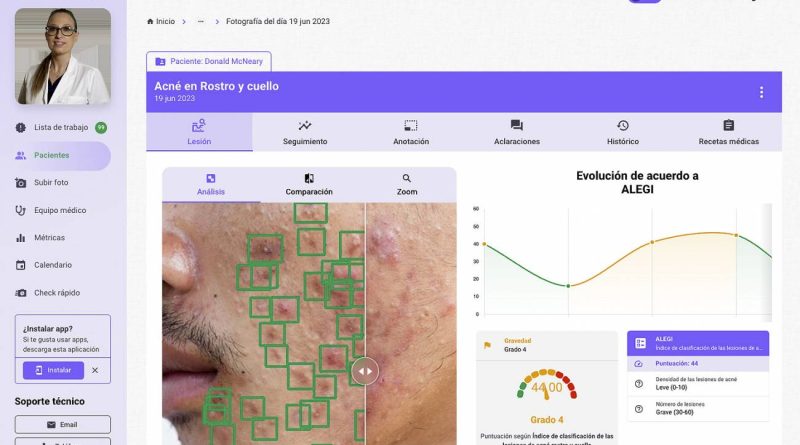
Task: Dismiss the install app prompt
Action: tap(95, 370)
